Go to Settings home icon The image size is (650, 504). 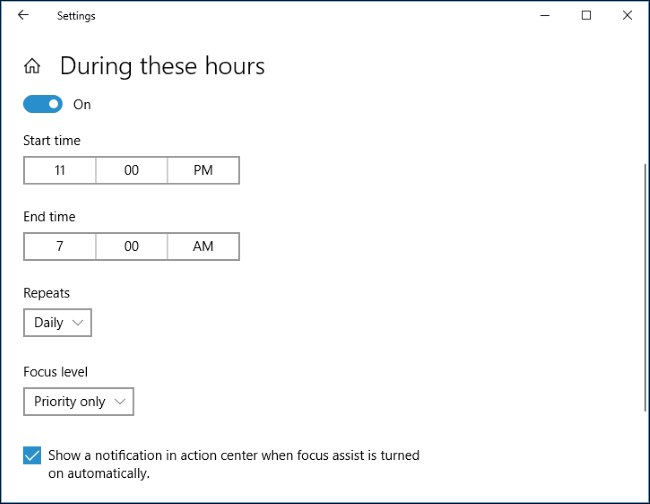tap(33, 67)
